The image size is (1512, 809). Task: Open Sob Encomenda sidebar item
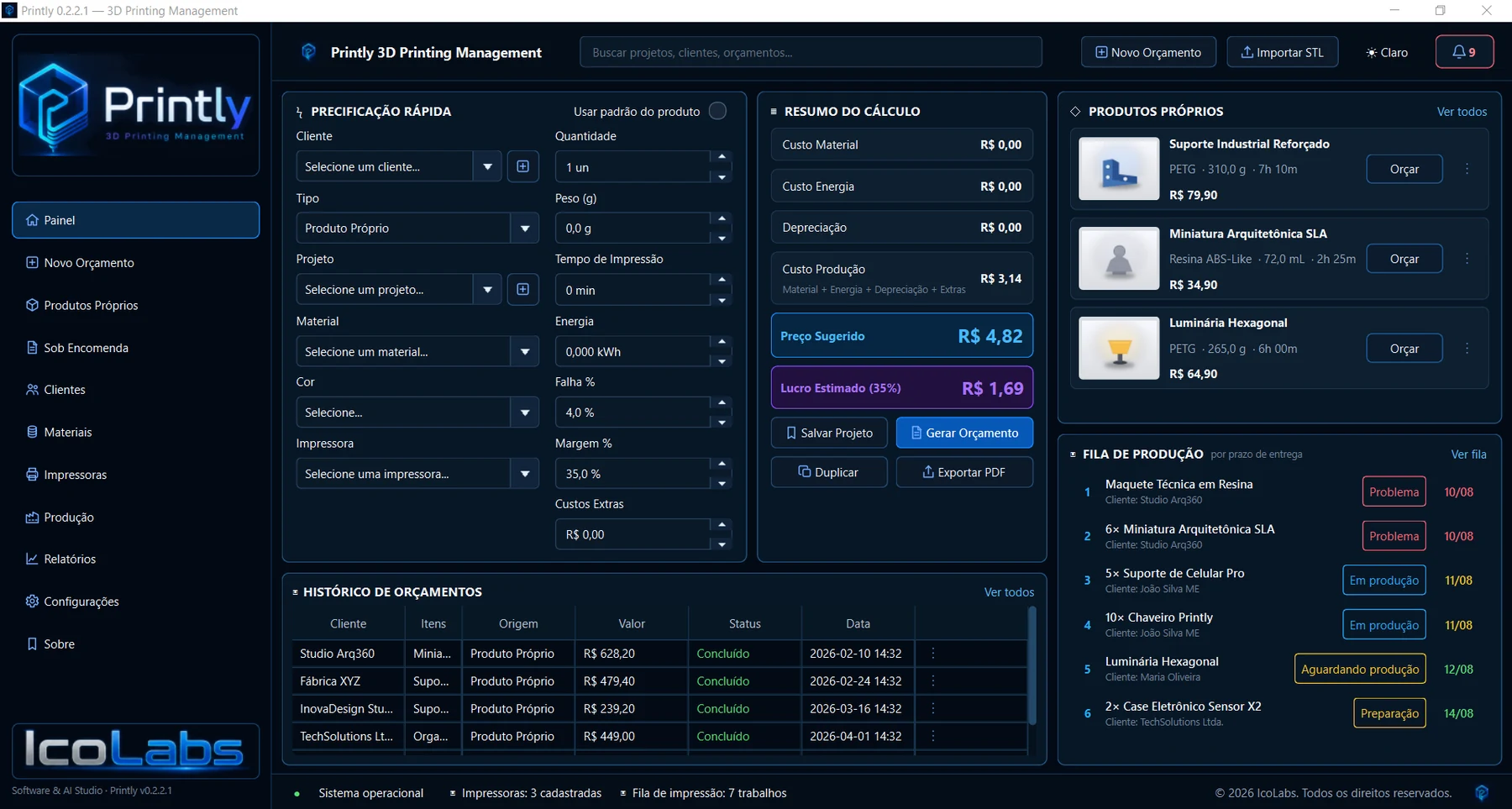[135, 348]
